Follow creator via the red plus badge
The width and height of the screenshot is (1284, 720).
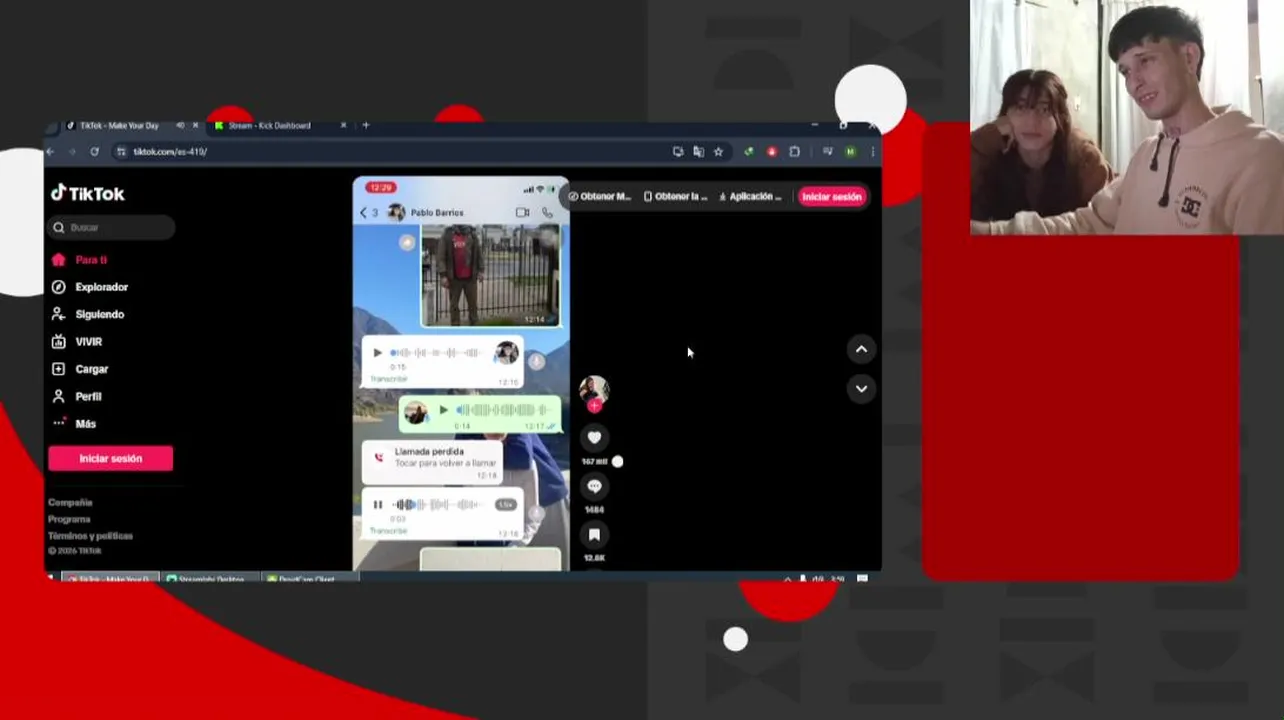[594, 406]
